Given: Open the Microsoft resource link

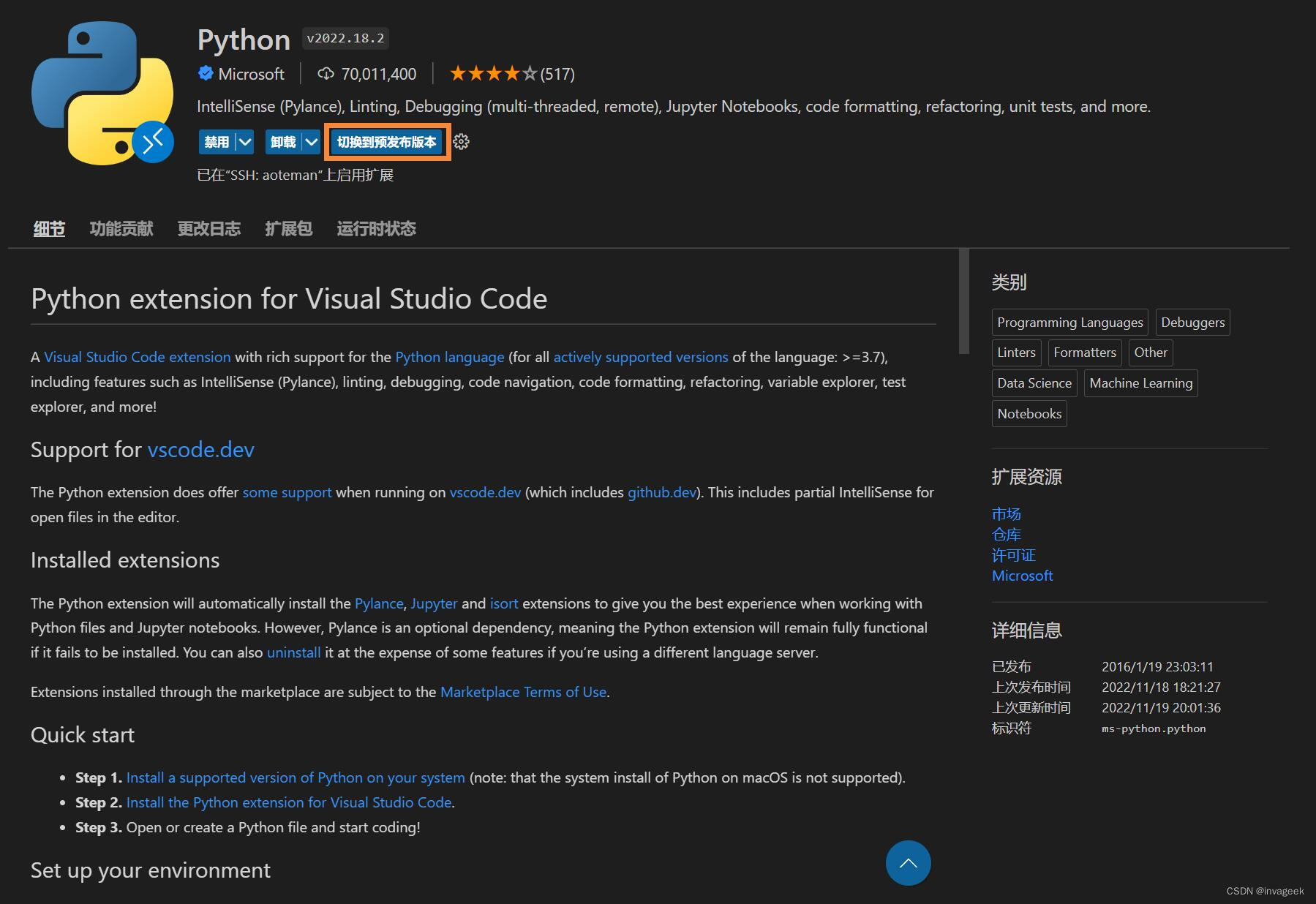Looking at the screenshot, I should [1023, 576].
